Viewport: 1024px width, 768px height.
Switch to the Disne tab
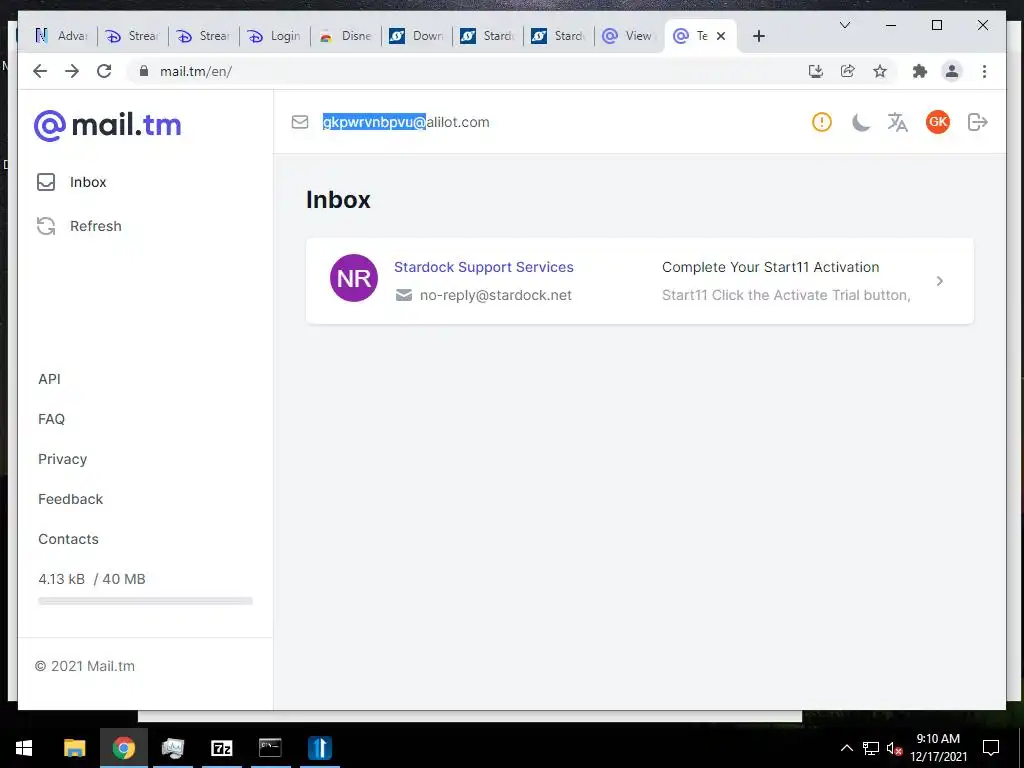coord(346,36)
